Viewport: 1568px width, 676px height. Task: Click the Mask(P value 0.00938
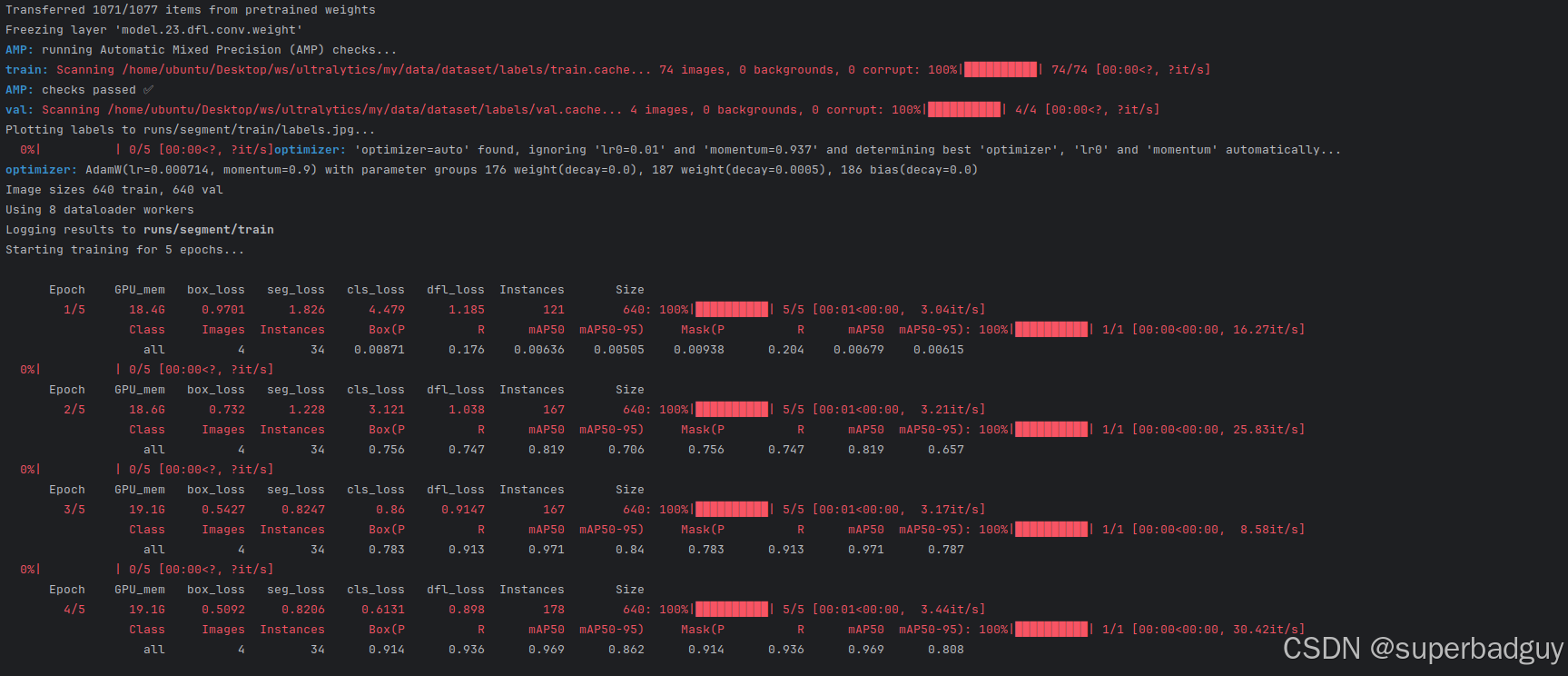click(699, 350)
